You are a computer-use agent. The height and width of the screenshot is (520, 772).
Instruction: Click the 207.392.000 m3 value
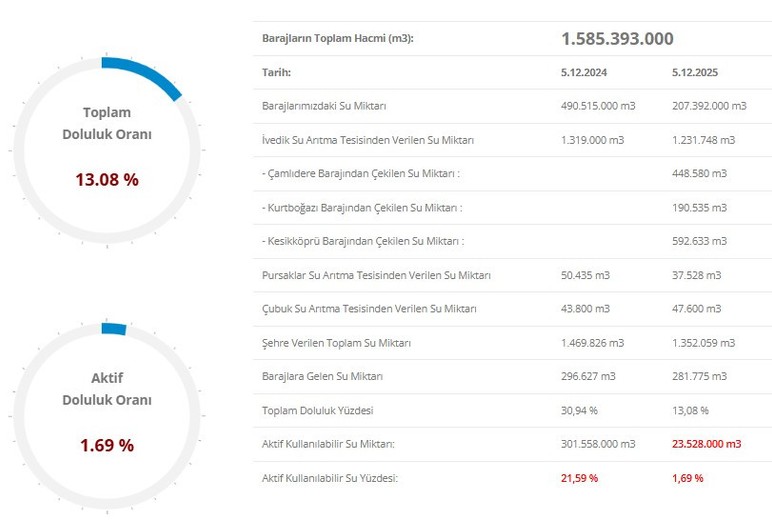709,106
